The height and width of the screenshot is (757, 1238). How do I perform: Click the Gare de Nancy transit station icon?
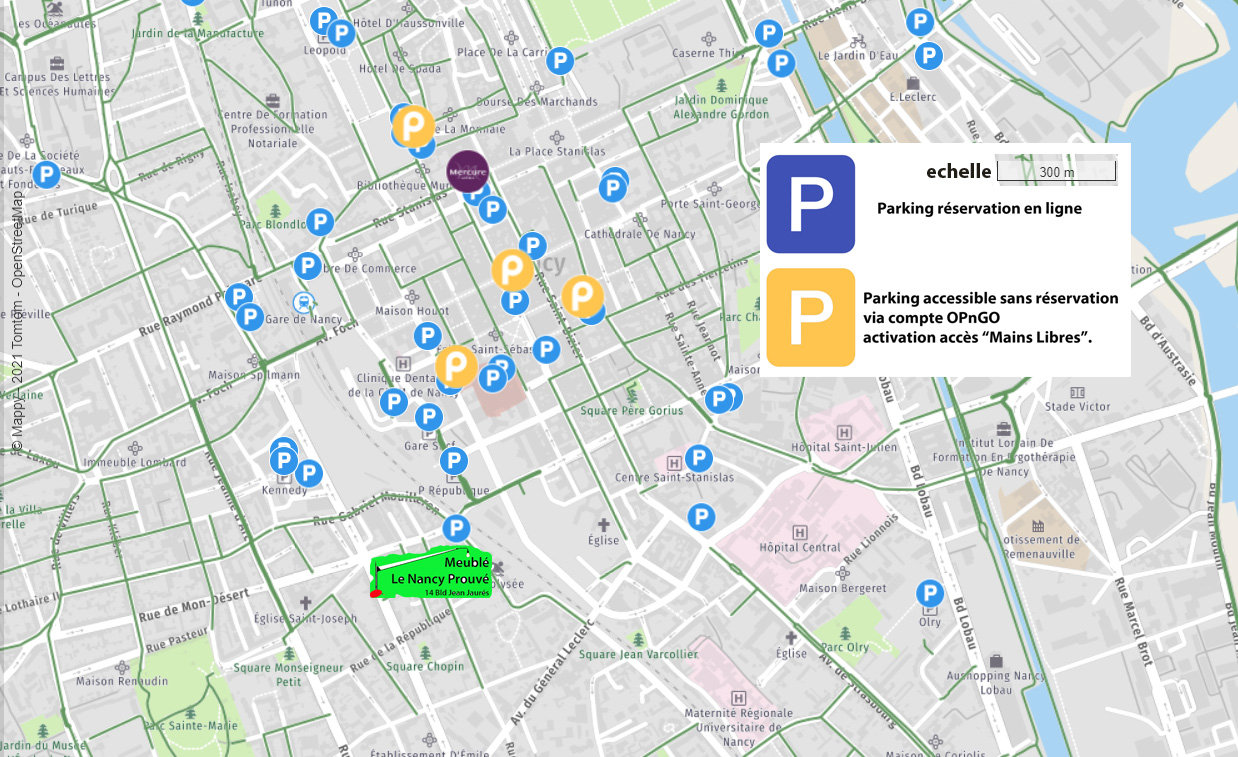click(302, 301)
